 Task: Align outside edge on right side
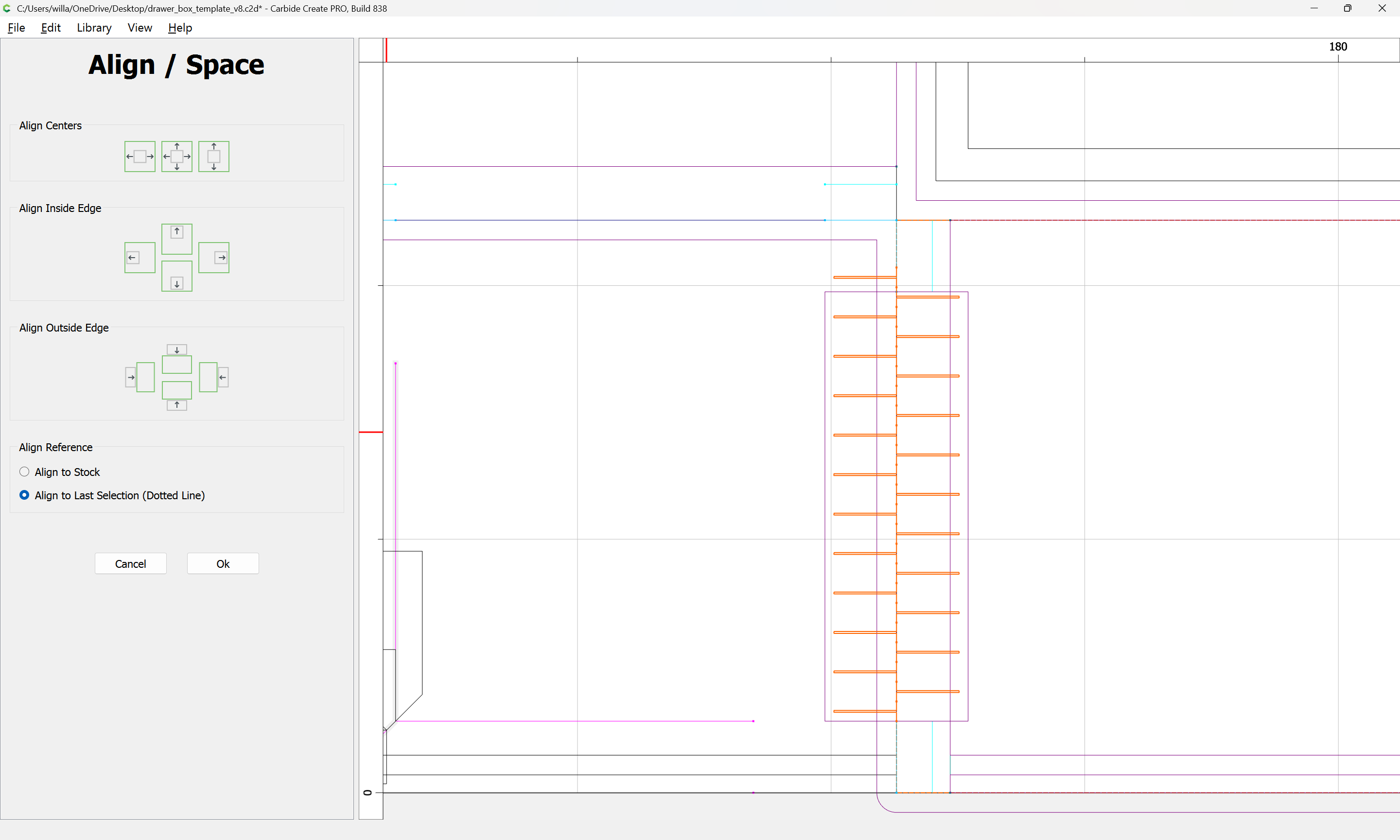pyautogui.click(x=213, y=377)
